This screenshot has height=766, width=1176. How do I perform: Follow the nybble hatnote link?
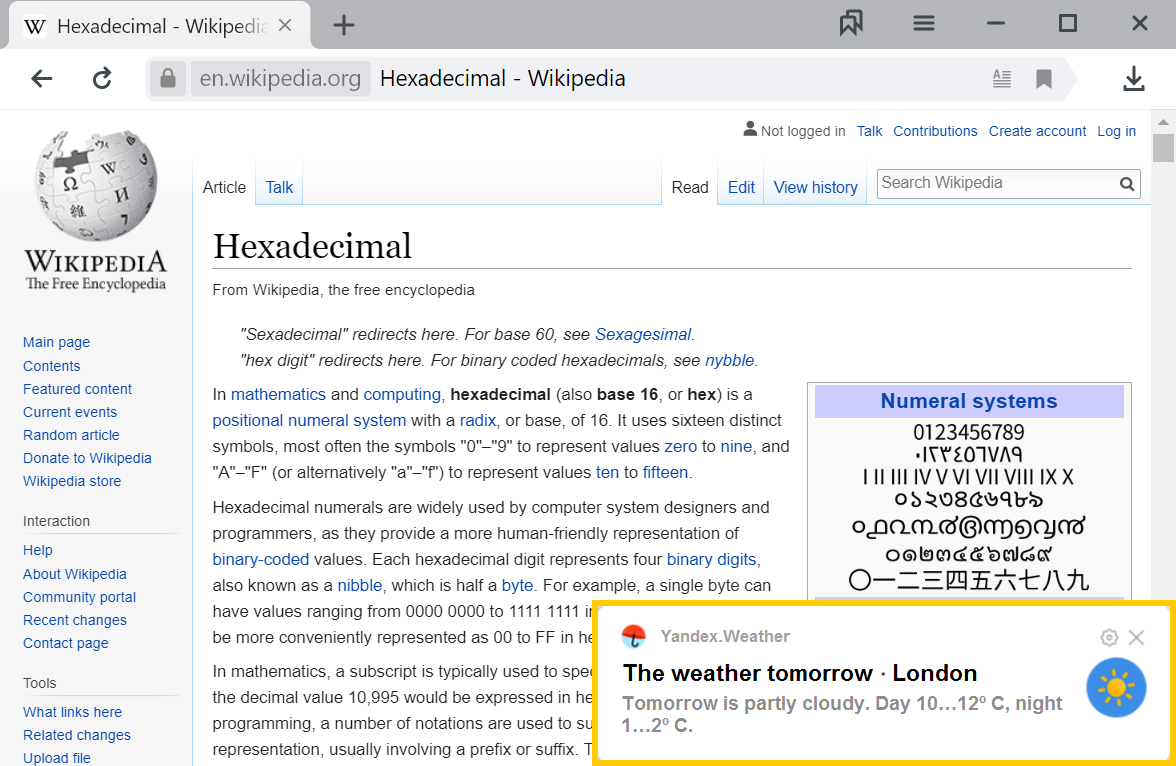pos(729,361)
